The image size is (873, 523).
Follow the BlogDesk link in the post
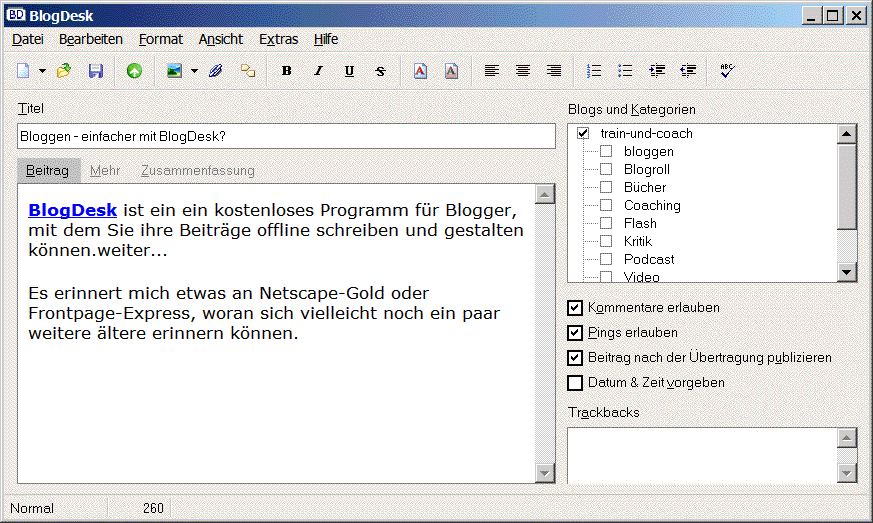point(72,210)
